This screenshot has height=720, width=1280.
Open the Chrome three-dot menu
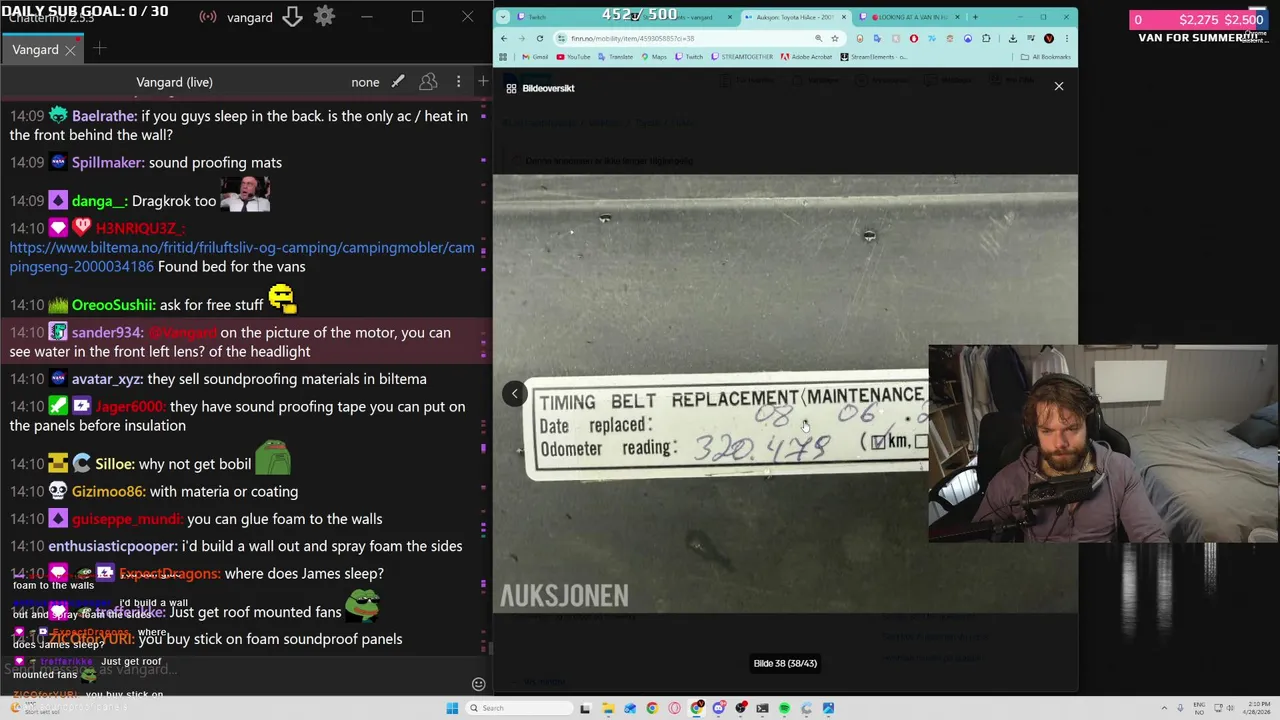[1067, 38]
